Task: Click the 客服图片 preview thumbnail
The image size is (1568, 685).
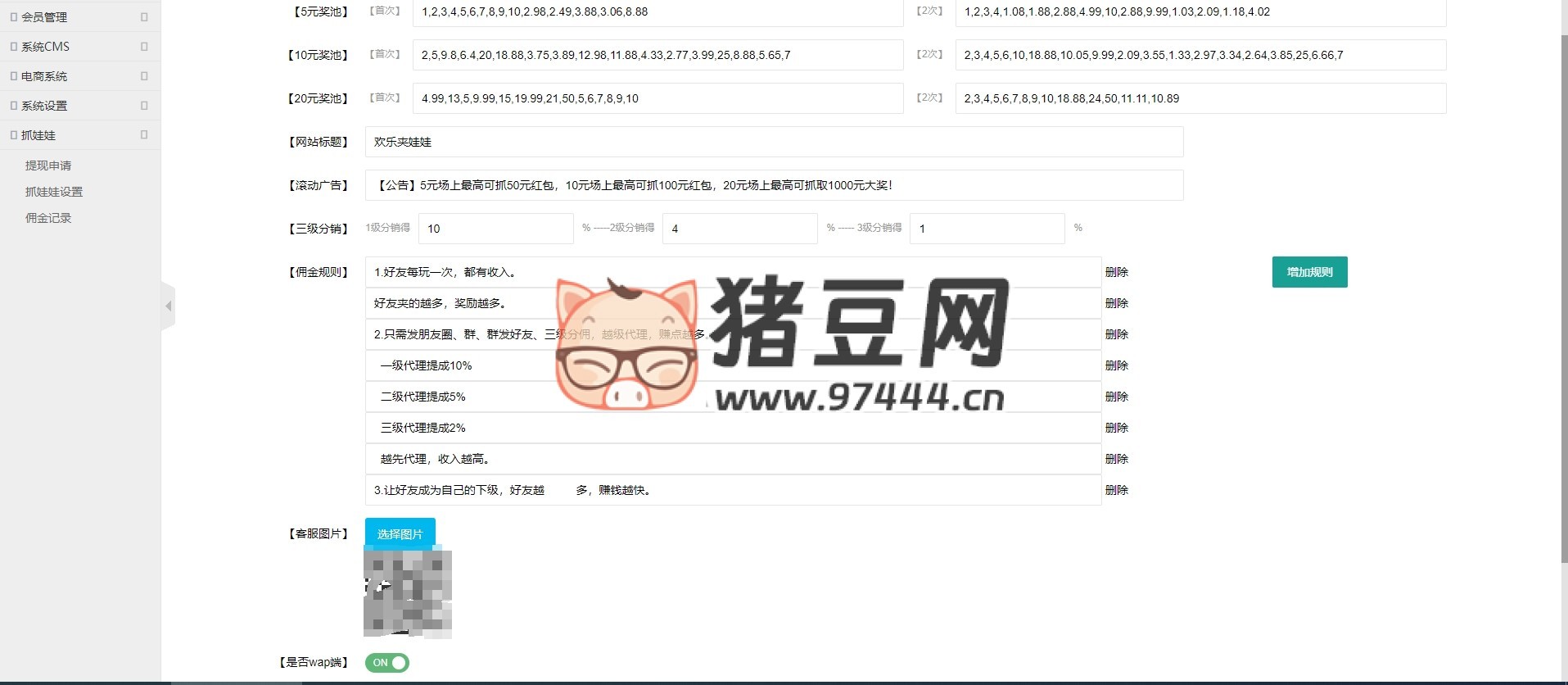Action: pos(408,594)
